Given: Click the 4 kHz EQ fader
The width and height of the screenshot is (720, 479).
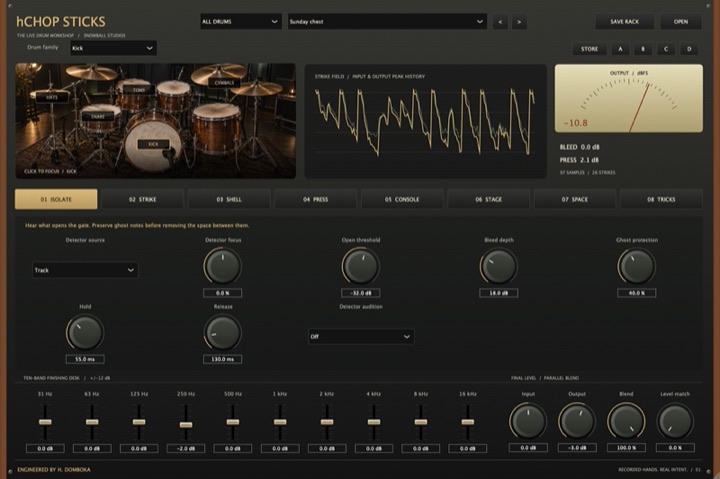Looking at the screenshot, I should (x=374, y=422).
